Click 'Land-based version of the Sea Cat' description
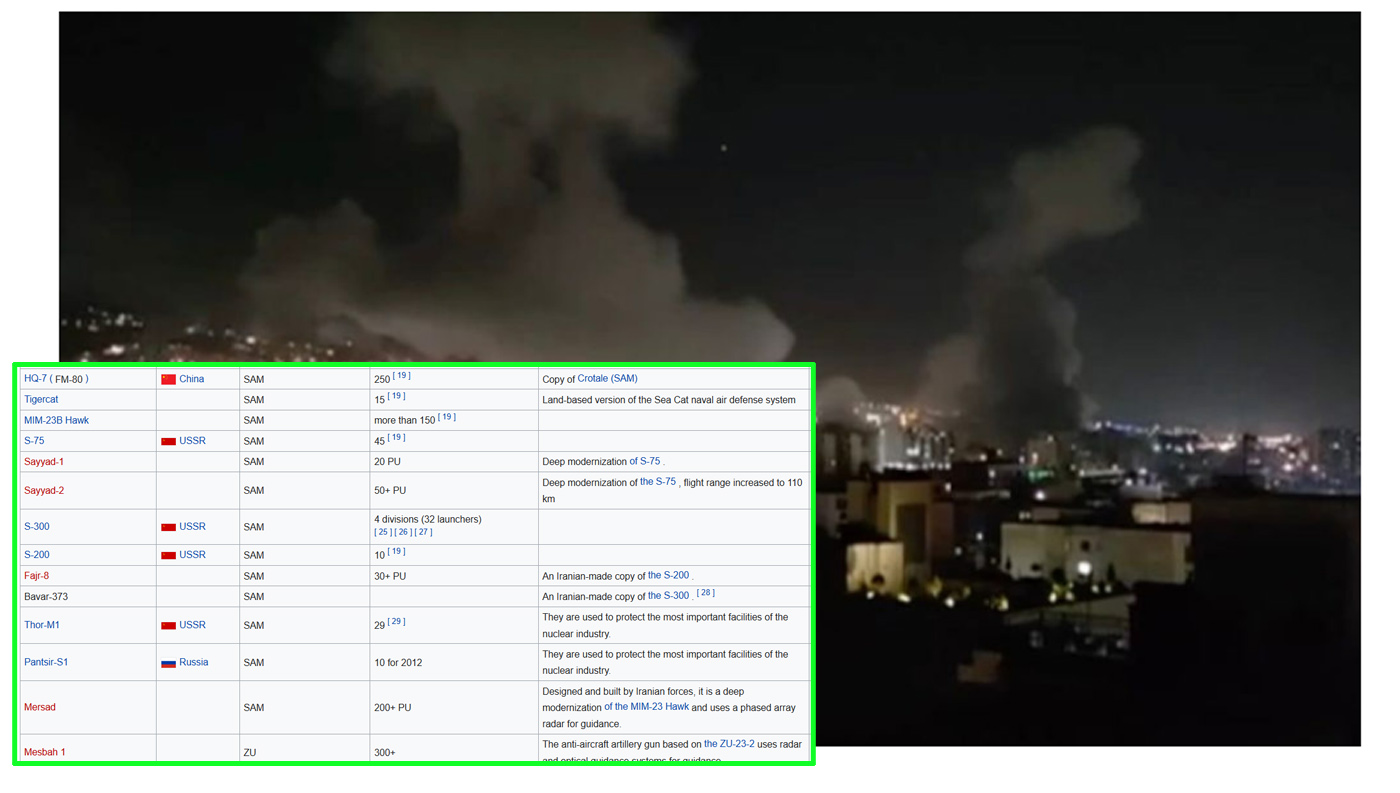1400x793 pixels. click(x=669, y=399)
